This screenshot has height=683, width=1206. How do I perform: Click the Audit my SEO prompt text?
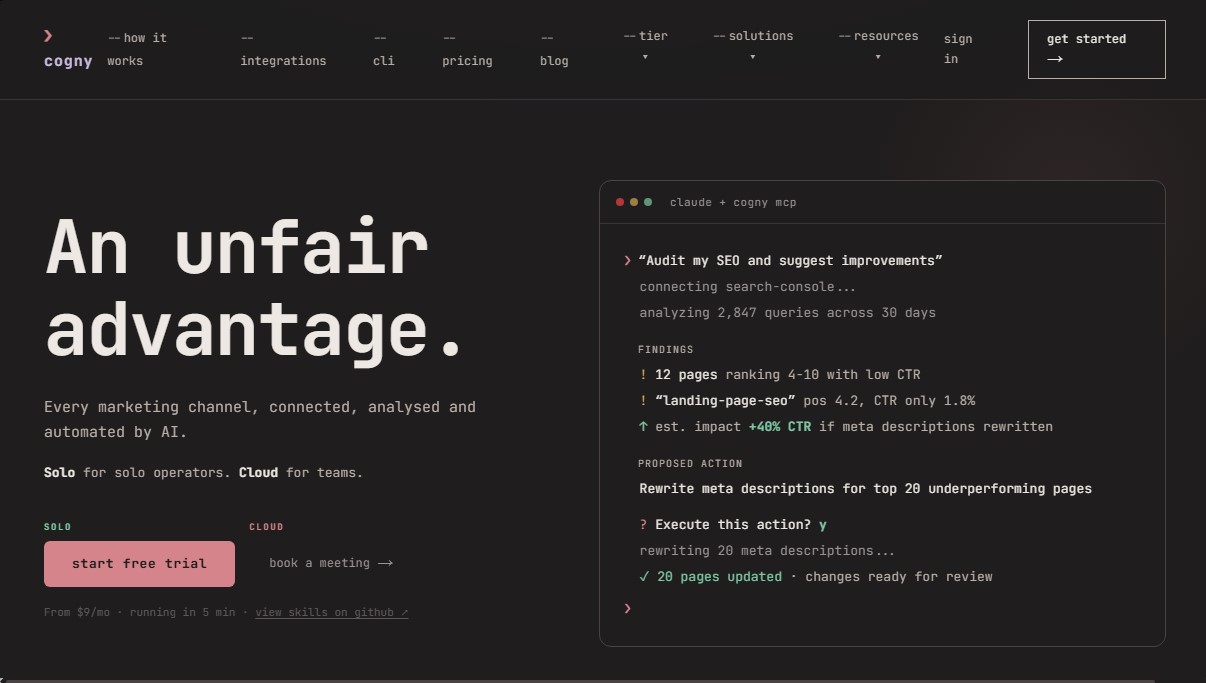(x=790, y=260)
